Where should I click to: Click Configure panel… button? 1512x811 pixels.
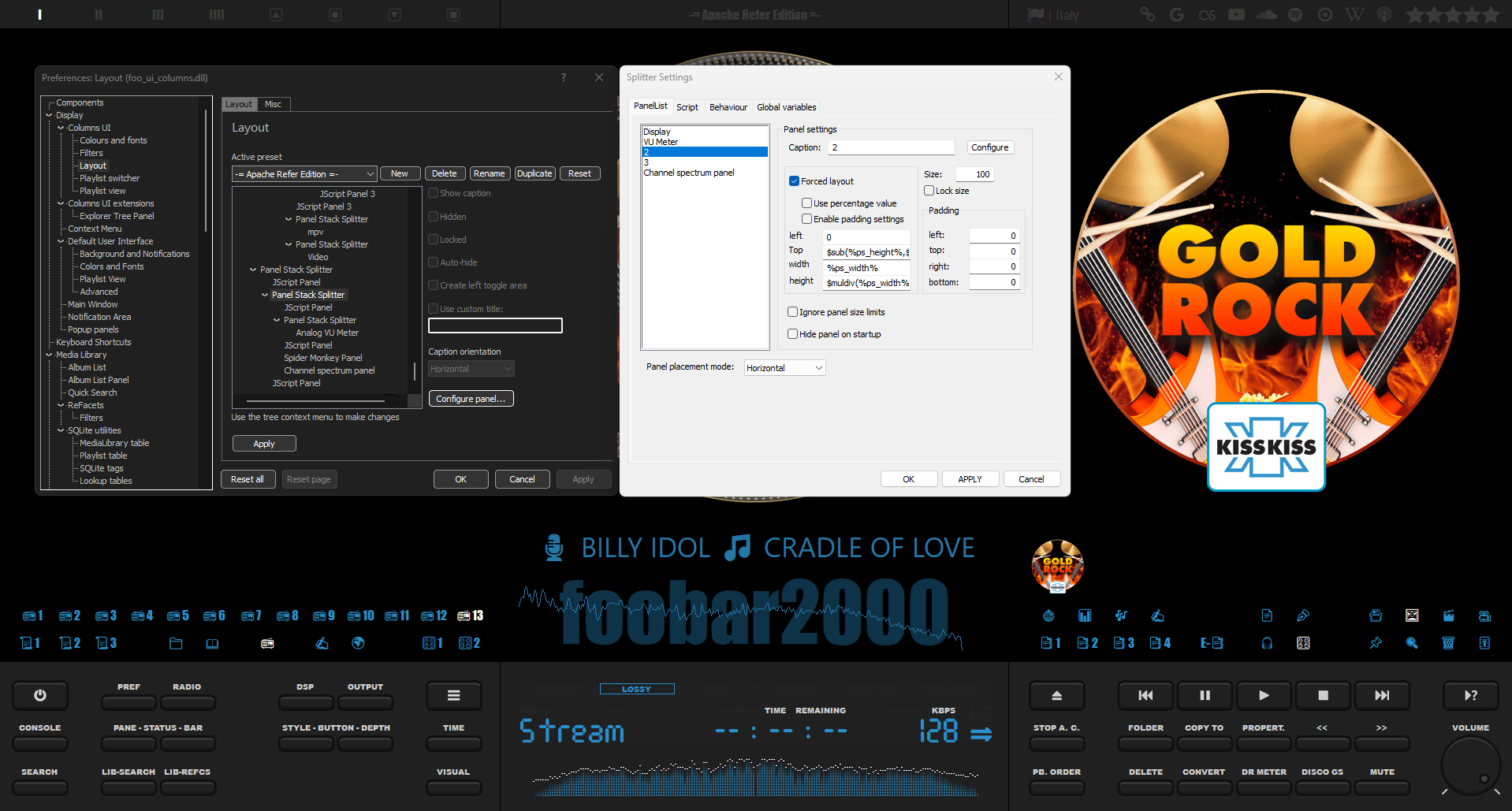coord(471,399)
